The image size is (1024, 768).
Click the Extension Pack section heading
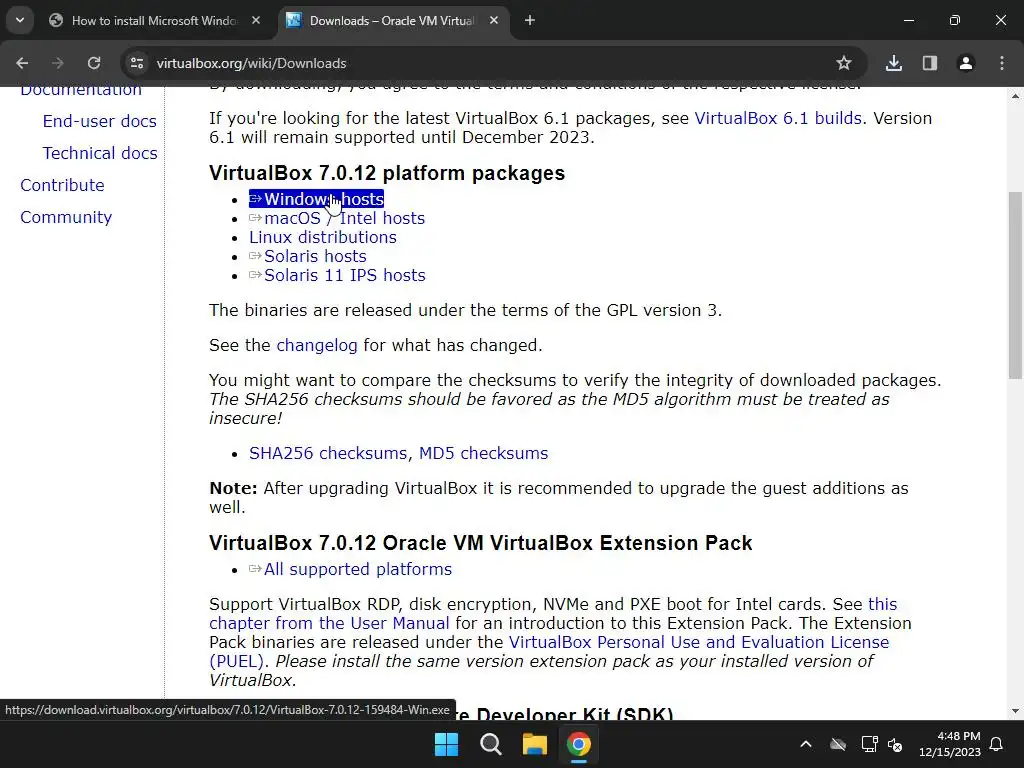[x=481, y=543]
